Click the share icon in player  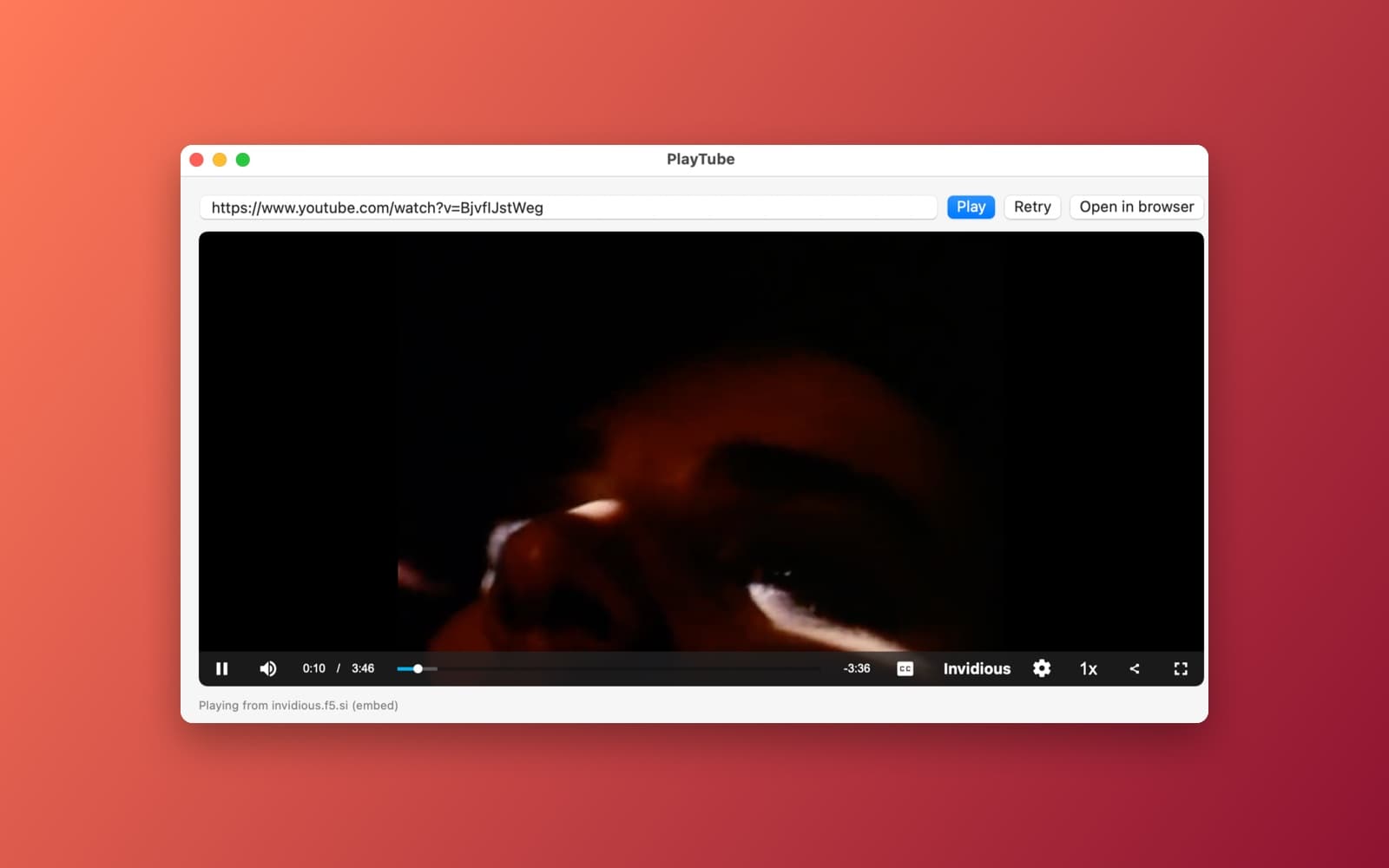(x=1135, y=668)
